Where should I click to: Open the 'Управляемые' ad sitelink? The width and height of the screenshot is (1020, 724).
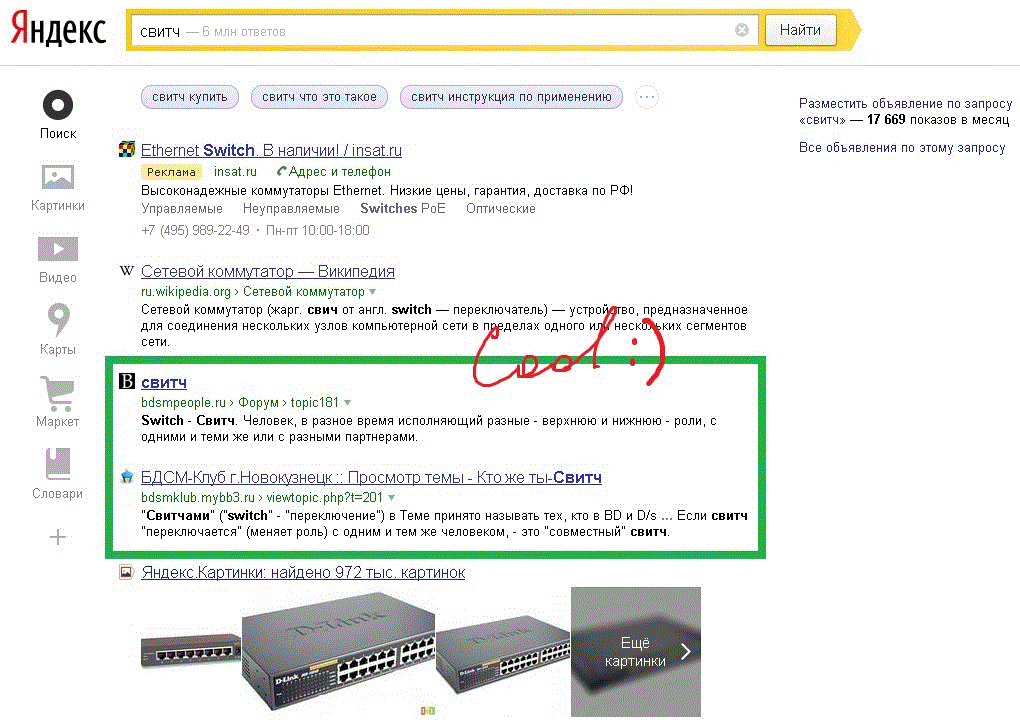click(182, 209)
